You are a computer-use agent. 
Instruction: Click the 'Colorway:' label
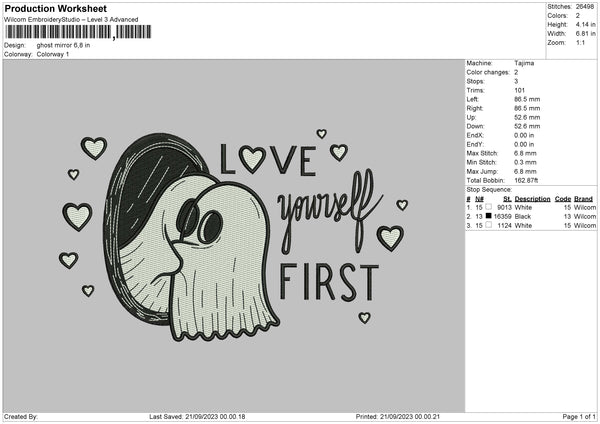click(x=18, y=54)
